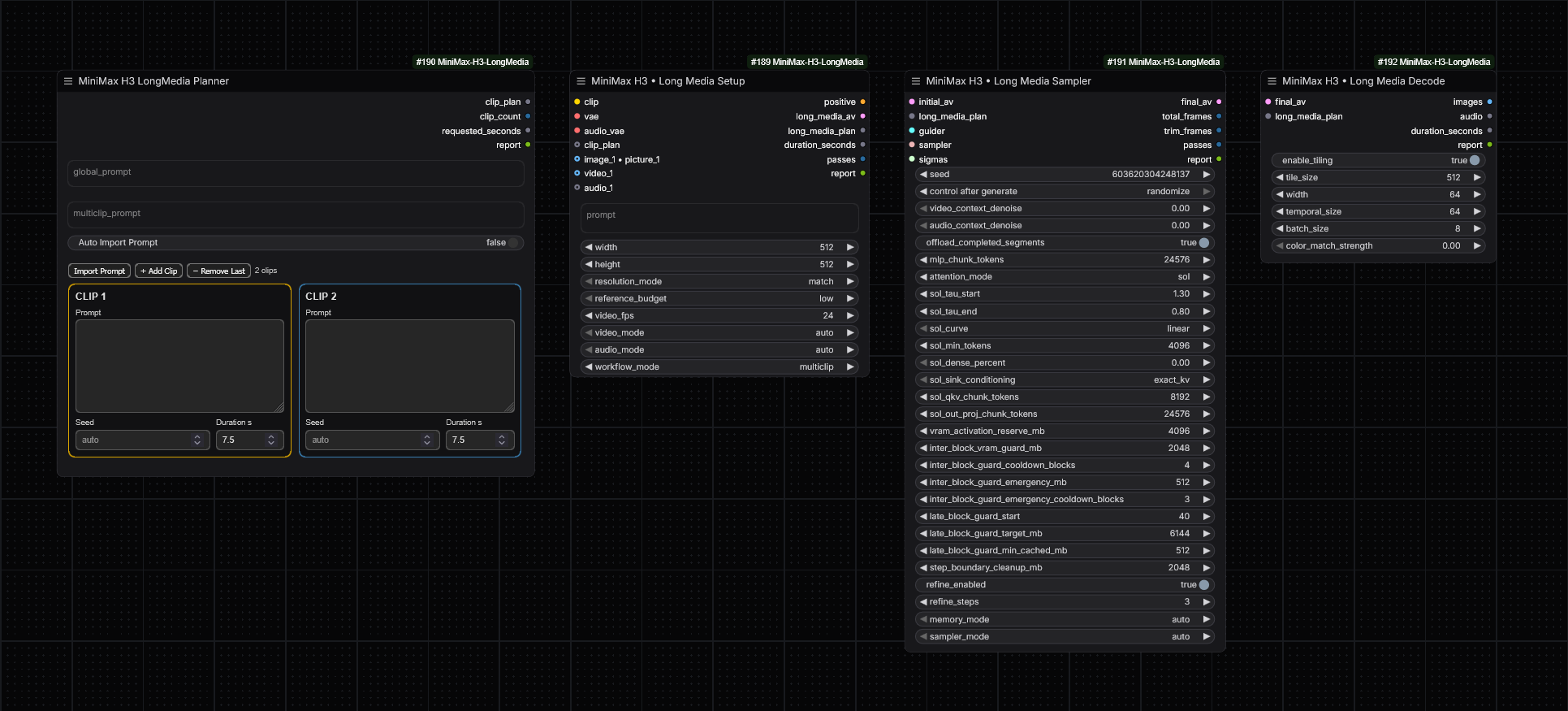Viewport: 1568px width, 711px height.
Task: Open memory_mode dropdown
Action: tap(1065, 619)
